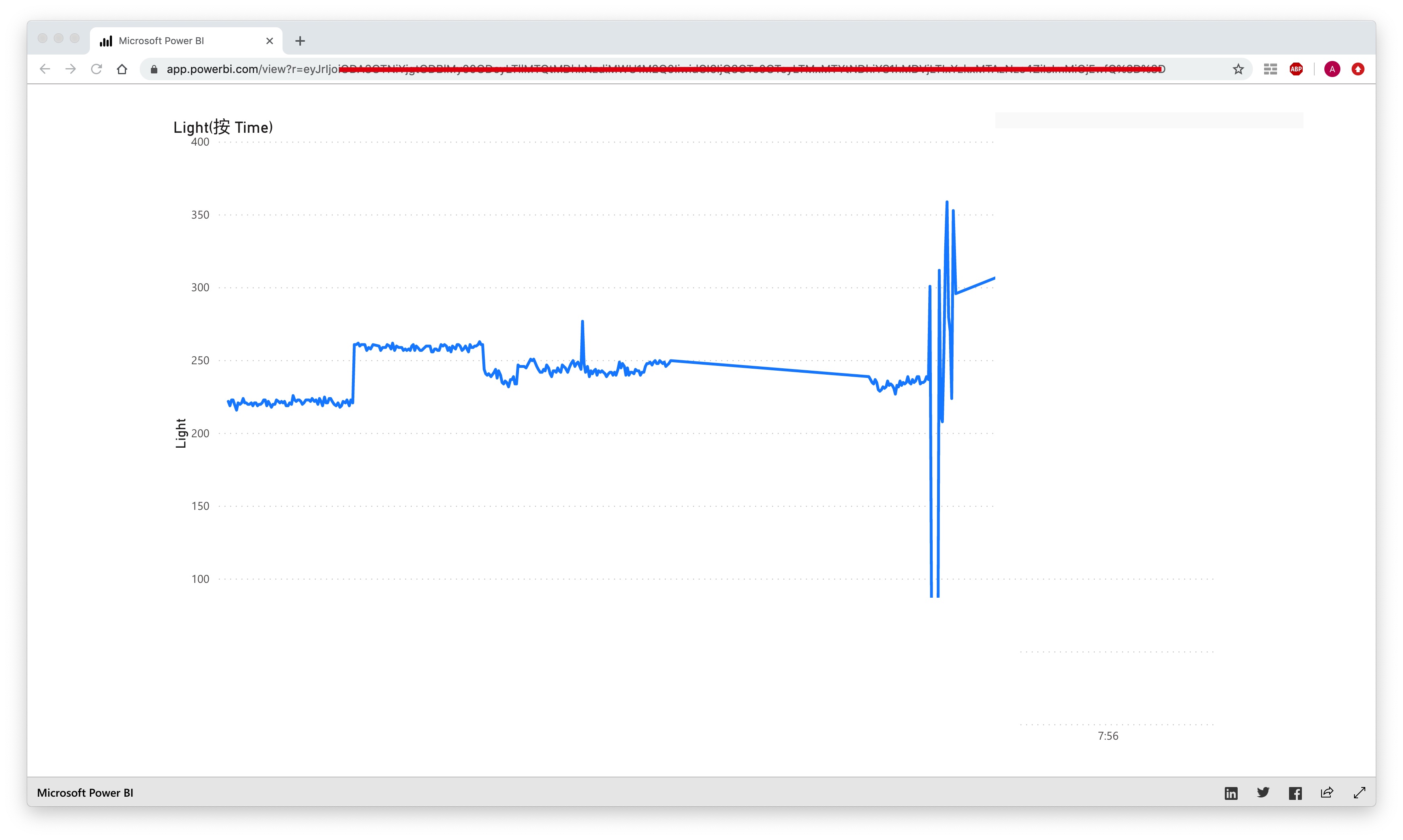This screenshot has height=840, width=1403.
Task: Click the Microsoft Power BI footer link
Action: [85, 793]
